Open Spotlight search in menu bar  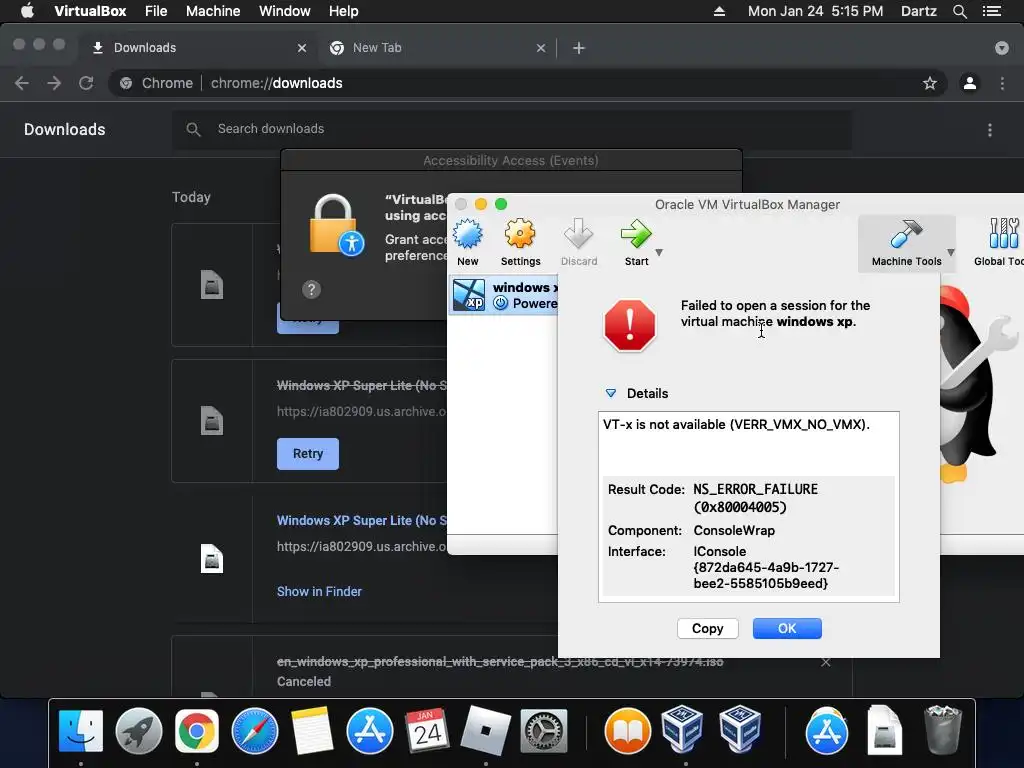[959, 11]
